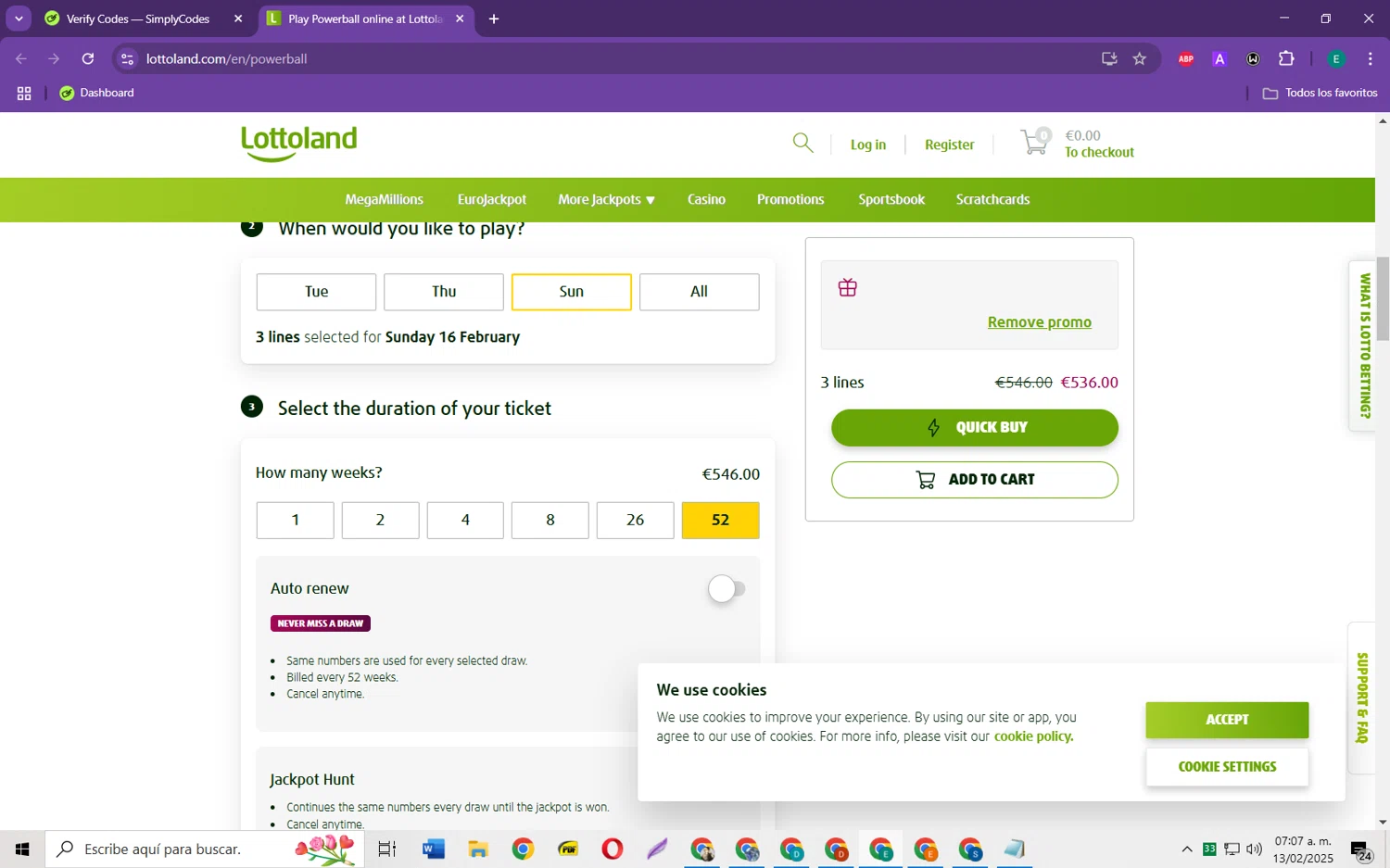Viewport: 1390px width, 868px height.
Task: Open the site search magnifier icon
Action: coord(803,143)
